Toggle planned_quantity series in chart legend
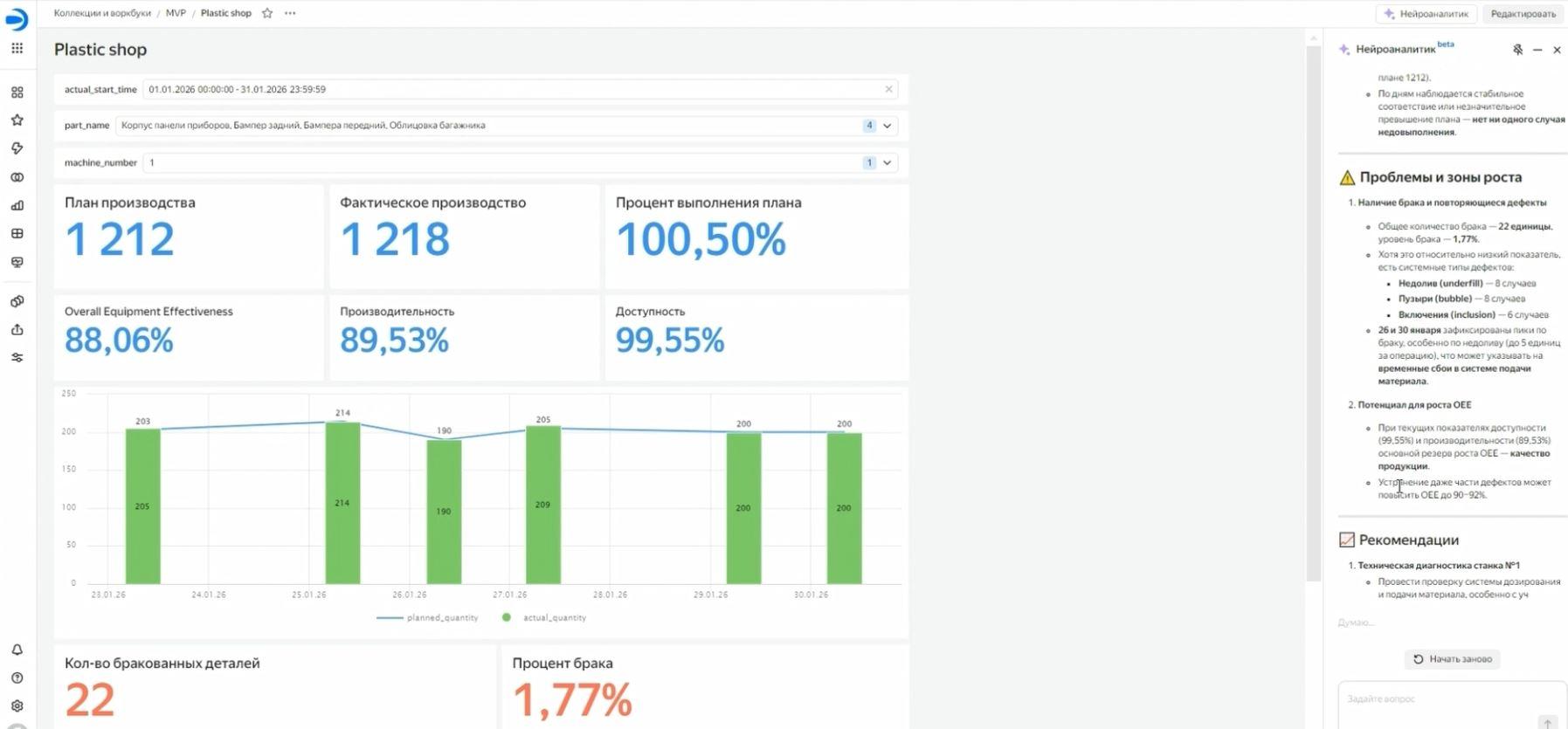This screenshot has height=729, width=1568. pos(428,617)
